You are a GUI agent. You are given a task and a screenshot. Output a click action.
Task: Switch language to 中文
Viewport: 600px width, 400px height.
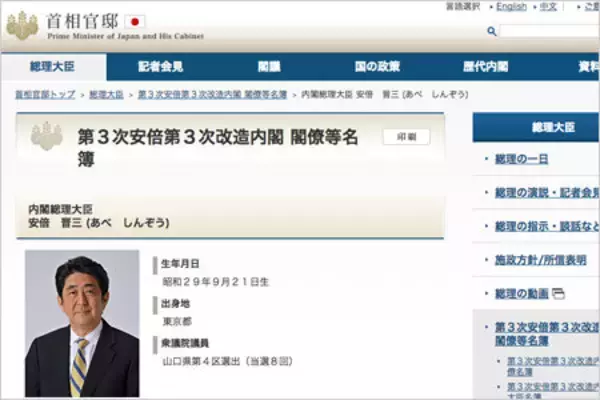point(549,7)
